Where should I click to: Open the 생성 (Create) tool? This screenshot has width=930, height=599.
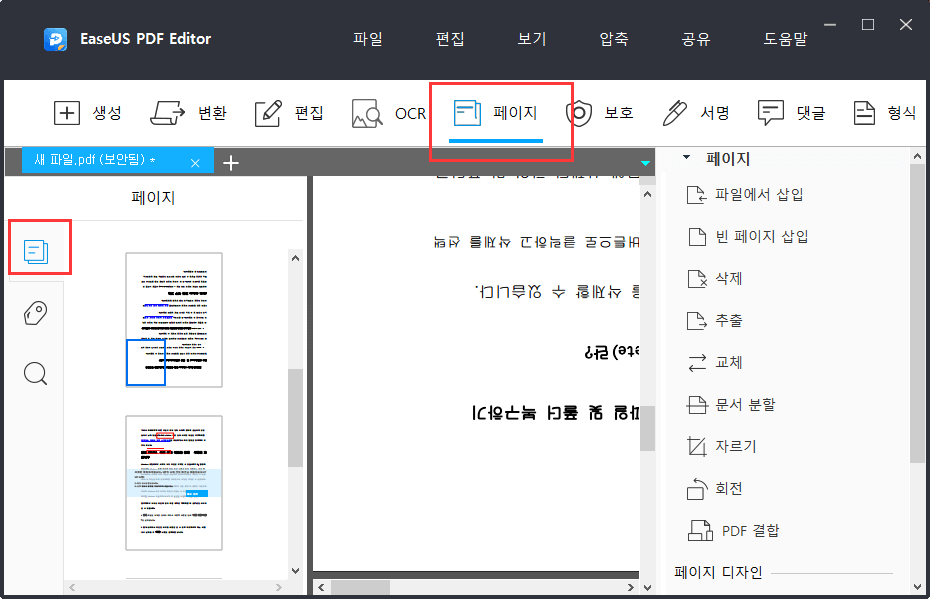click(x=89, y=113)
